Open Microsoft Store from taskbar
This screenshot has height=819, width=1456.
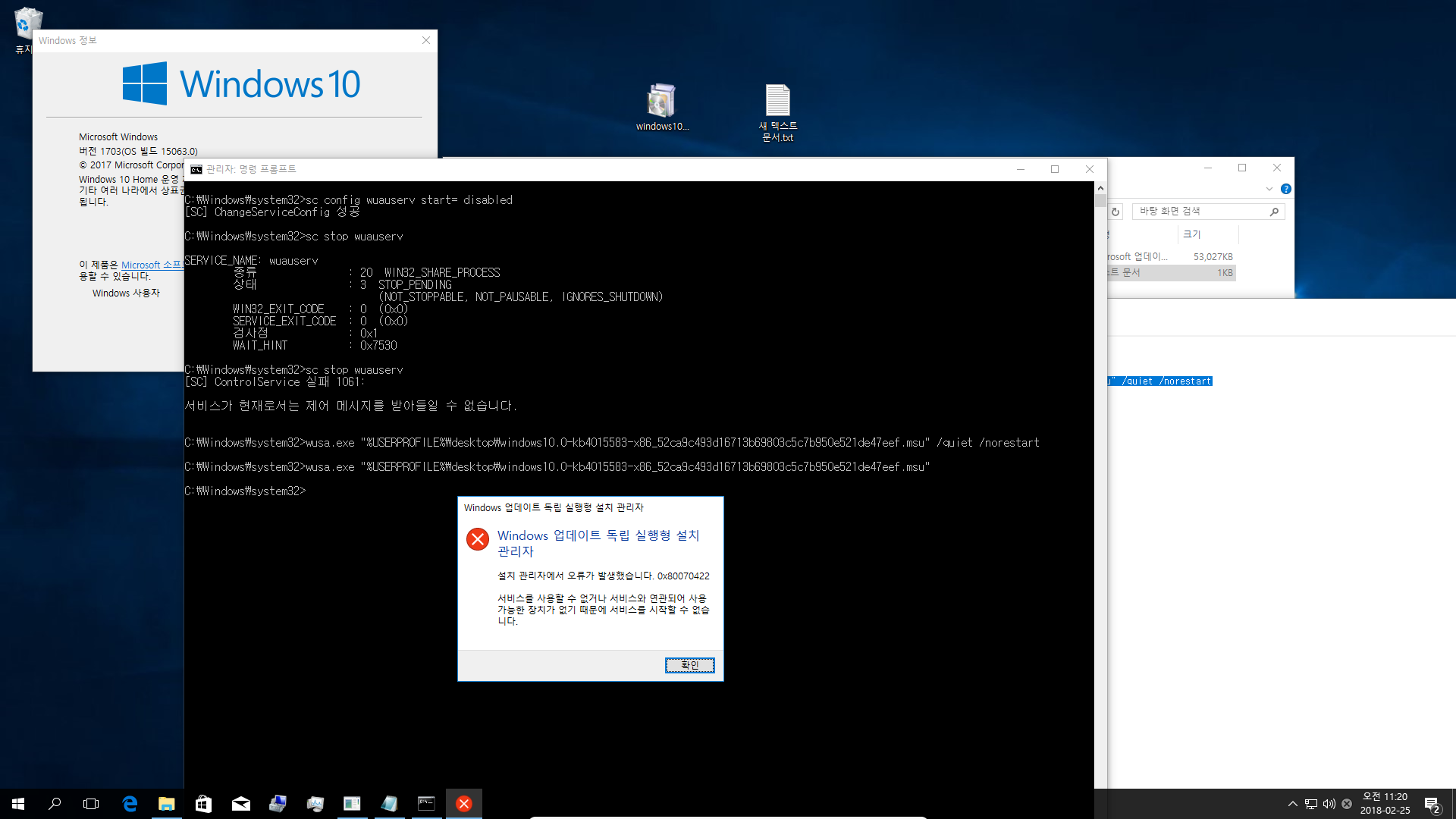click(x=203, y=804)
